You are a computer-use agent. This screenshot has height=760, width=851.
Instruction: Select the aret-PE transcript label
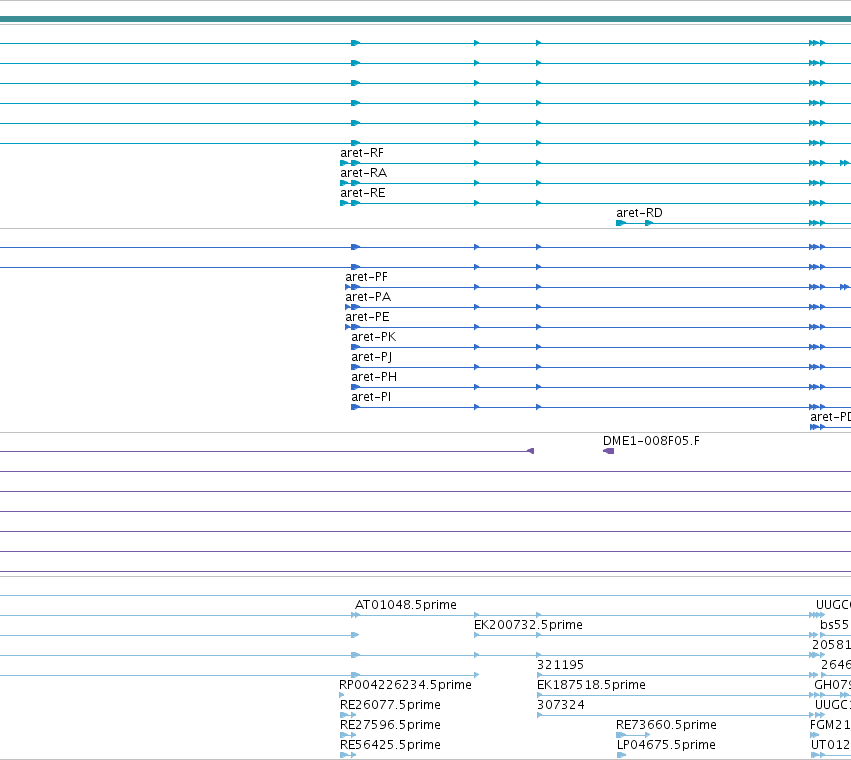(367, 317)
